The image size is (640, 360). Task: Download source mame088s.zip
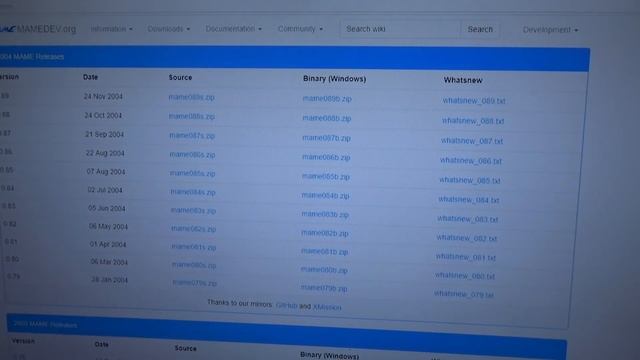pos(192,116)
